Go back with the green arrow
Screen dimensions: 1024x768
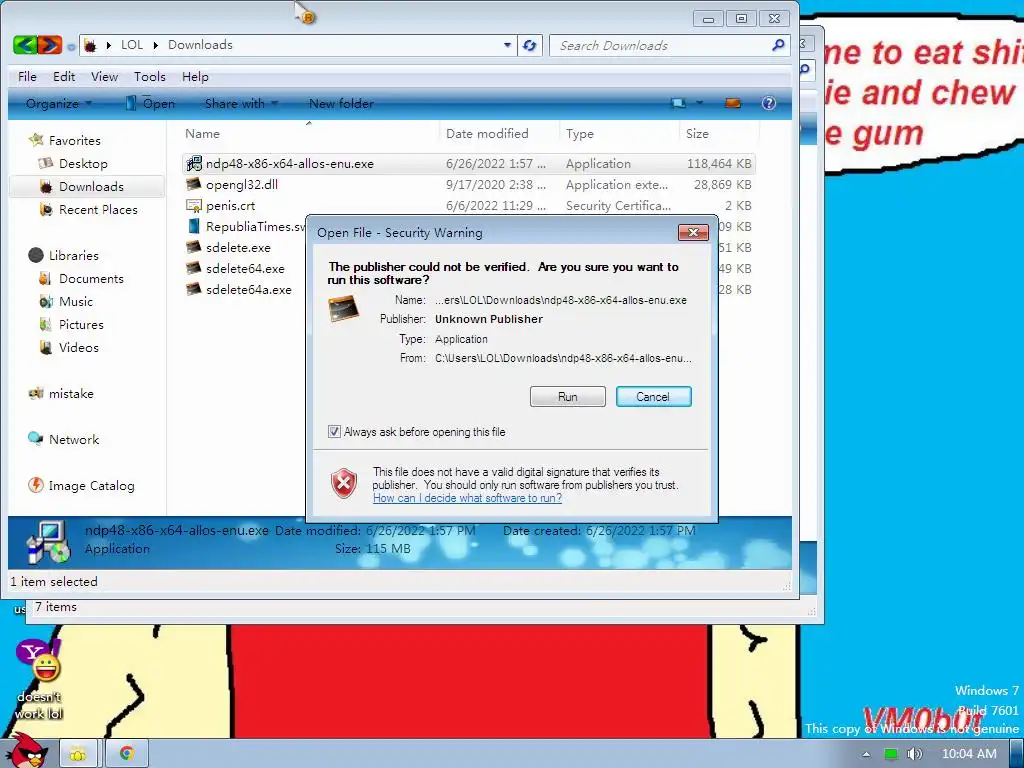coord(25,44)
